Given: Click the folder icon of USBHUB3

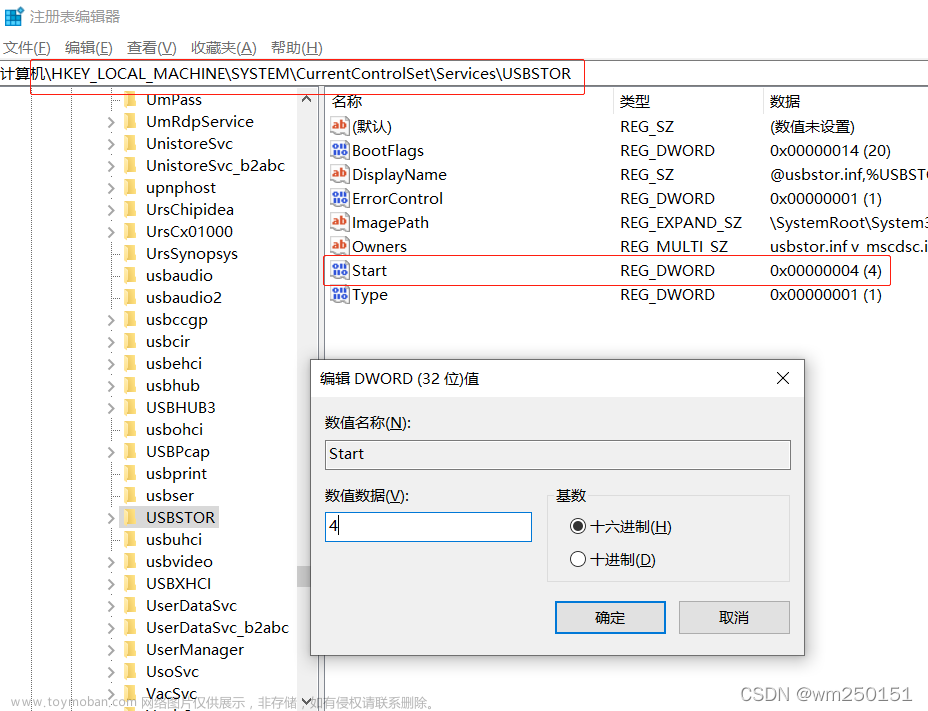Looking at the screenshot, I should pyautogui.click(x=131, y=407).
